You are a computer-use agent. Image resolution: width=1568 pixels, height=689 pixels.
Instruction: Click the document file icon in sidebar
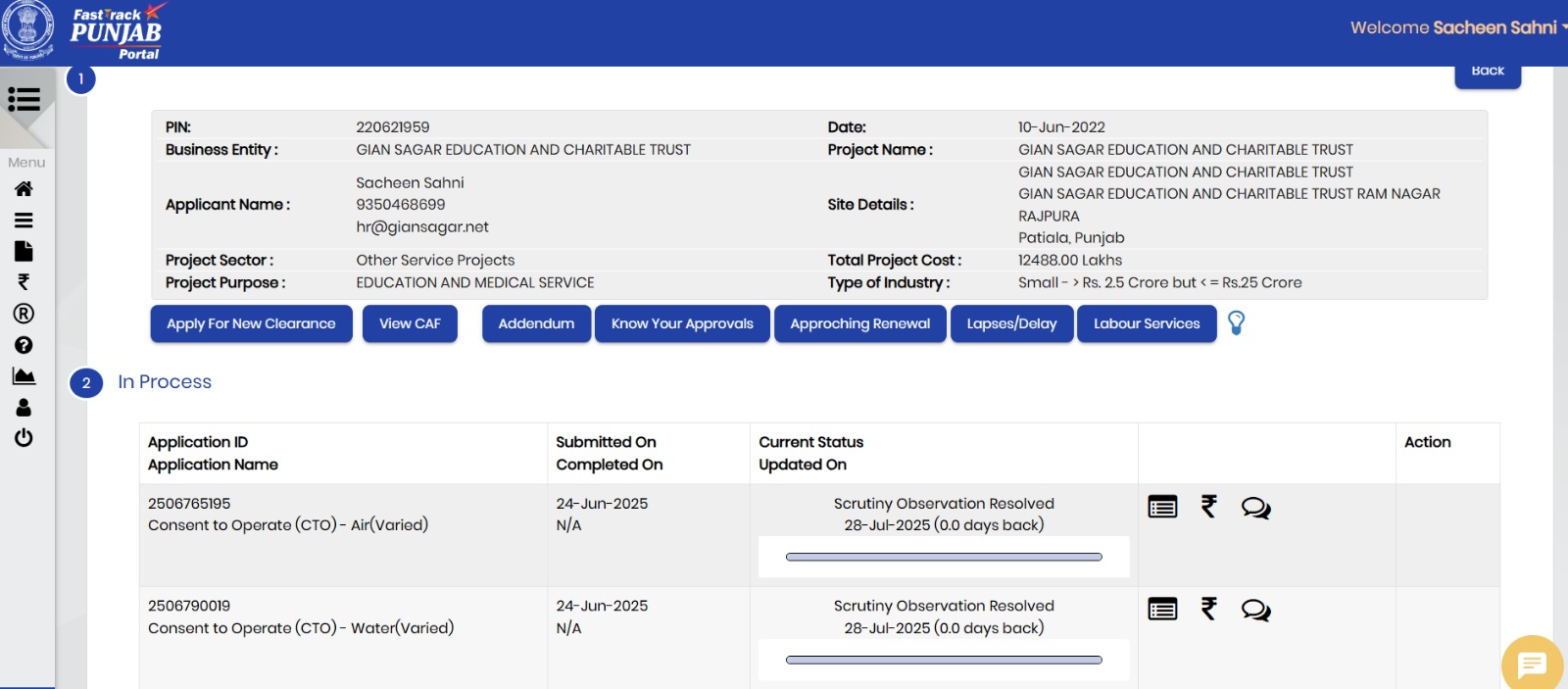coord(24,251)
